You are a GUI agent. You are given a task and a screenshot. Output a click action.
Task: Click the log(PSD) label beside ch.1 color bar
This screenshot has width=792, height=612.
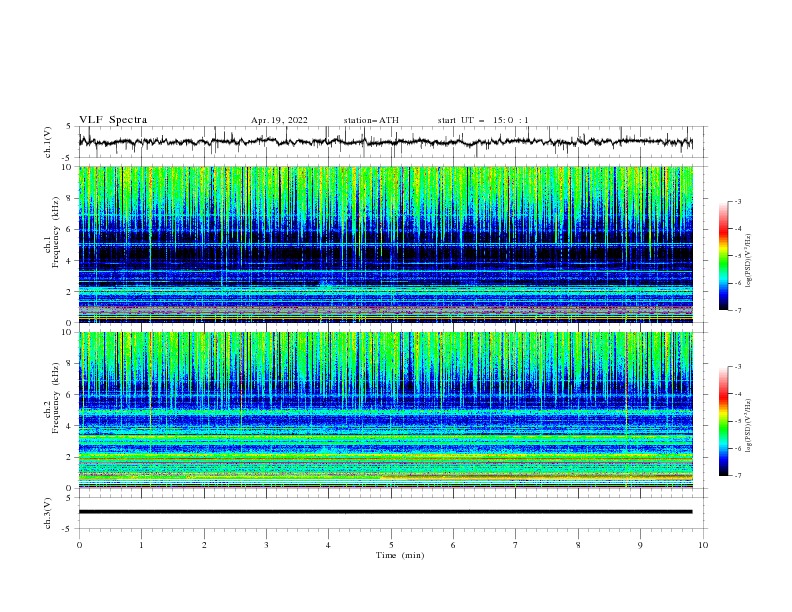click(x=749, y=261)
